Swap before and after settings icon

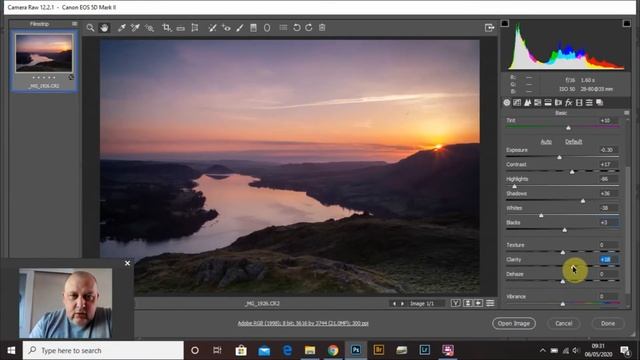pos(468,303)
